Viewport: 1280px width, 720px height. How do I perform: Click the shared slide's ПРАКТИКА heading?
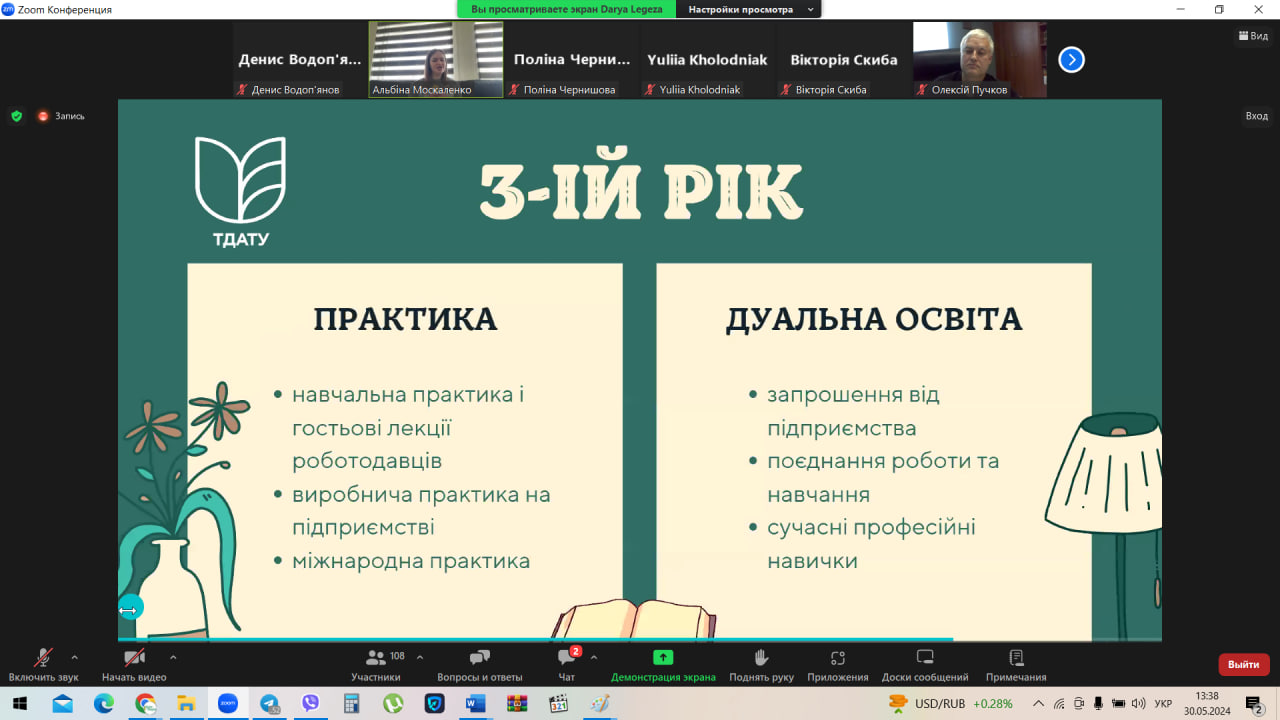click(405, 319)
